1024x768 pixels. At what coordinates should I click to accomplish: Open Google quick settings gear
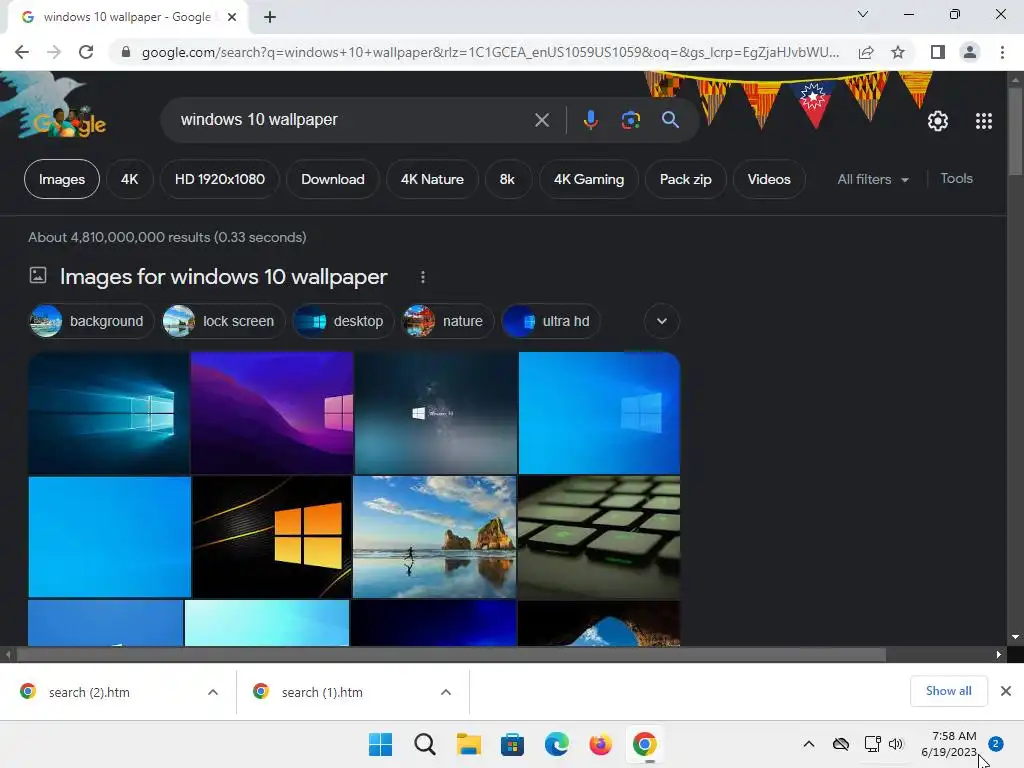(x=938, y=121)
